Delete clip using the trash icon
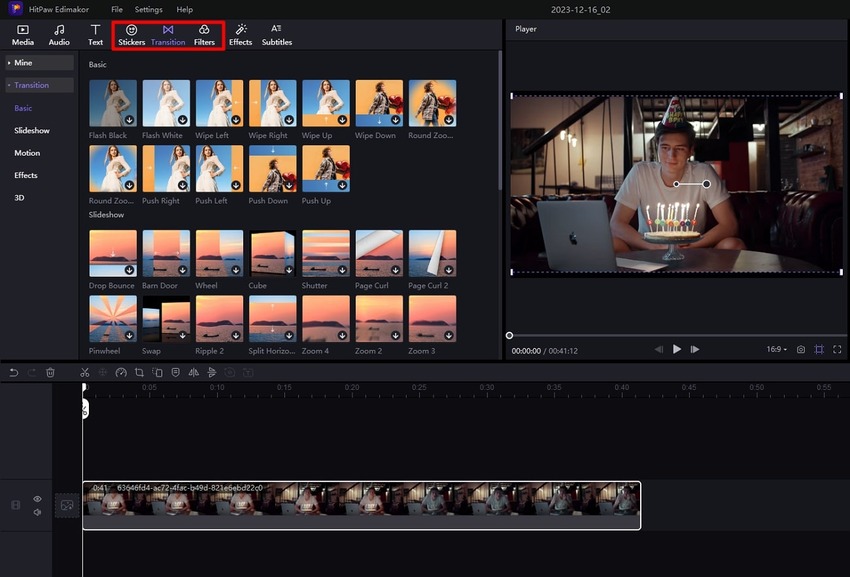 [x=50, y=371]
